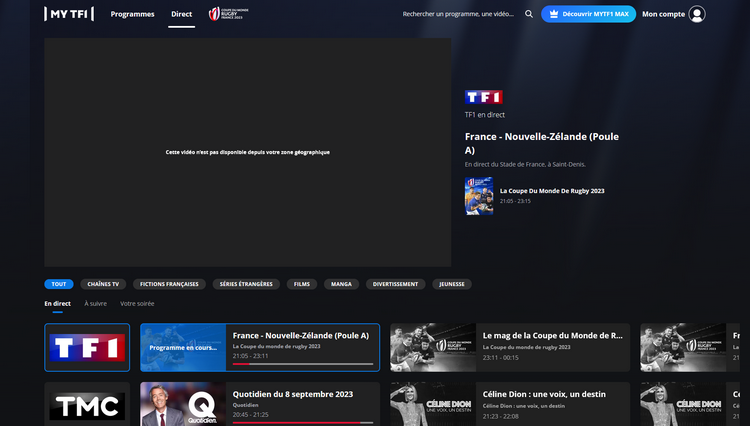The width and height of the screenshot is (750, 426).
Task: Open France - Nouvelle-Zélande (Poule A) card title
Action: (301, 336)
